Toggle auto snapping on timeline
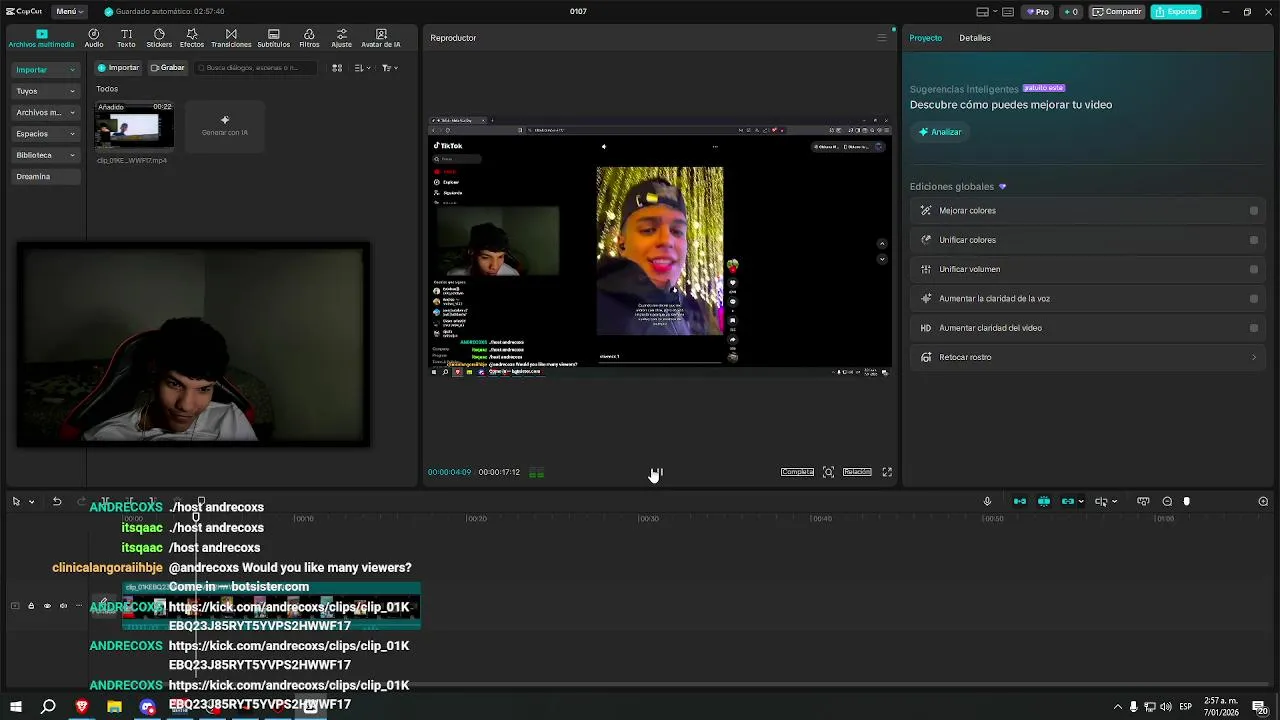Image resolution: width=1280 pixels, height=720 pixels. (x=1044, y=501)
